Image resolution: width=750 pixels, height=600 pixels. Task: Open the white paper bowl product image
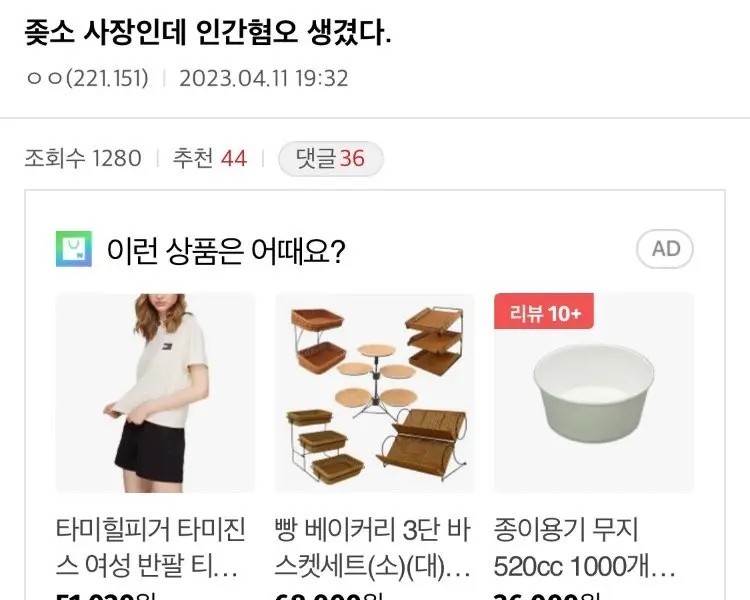(594, 393)
